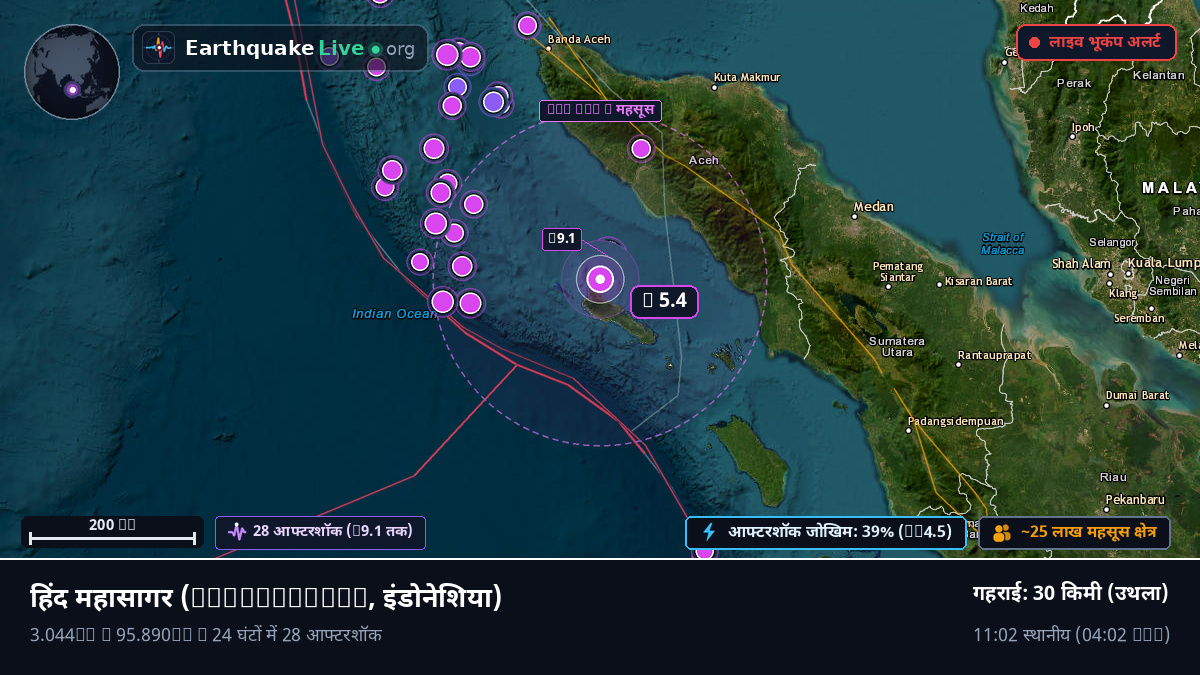Click the Sumatera Utara region label
1200x675 pixels.
(x=897, y=346)
